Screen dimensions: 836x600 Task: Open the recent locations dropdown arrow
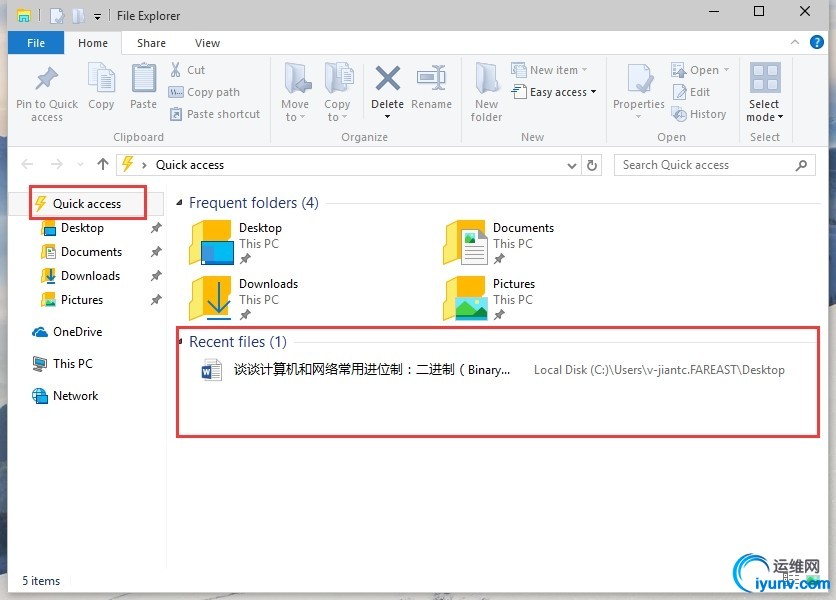click(80, 165)
